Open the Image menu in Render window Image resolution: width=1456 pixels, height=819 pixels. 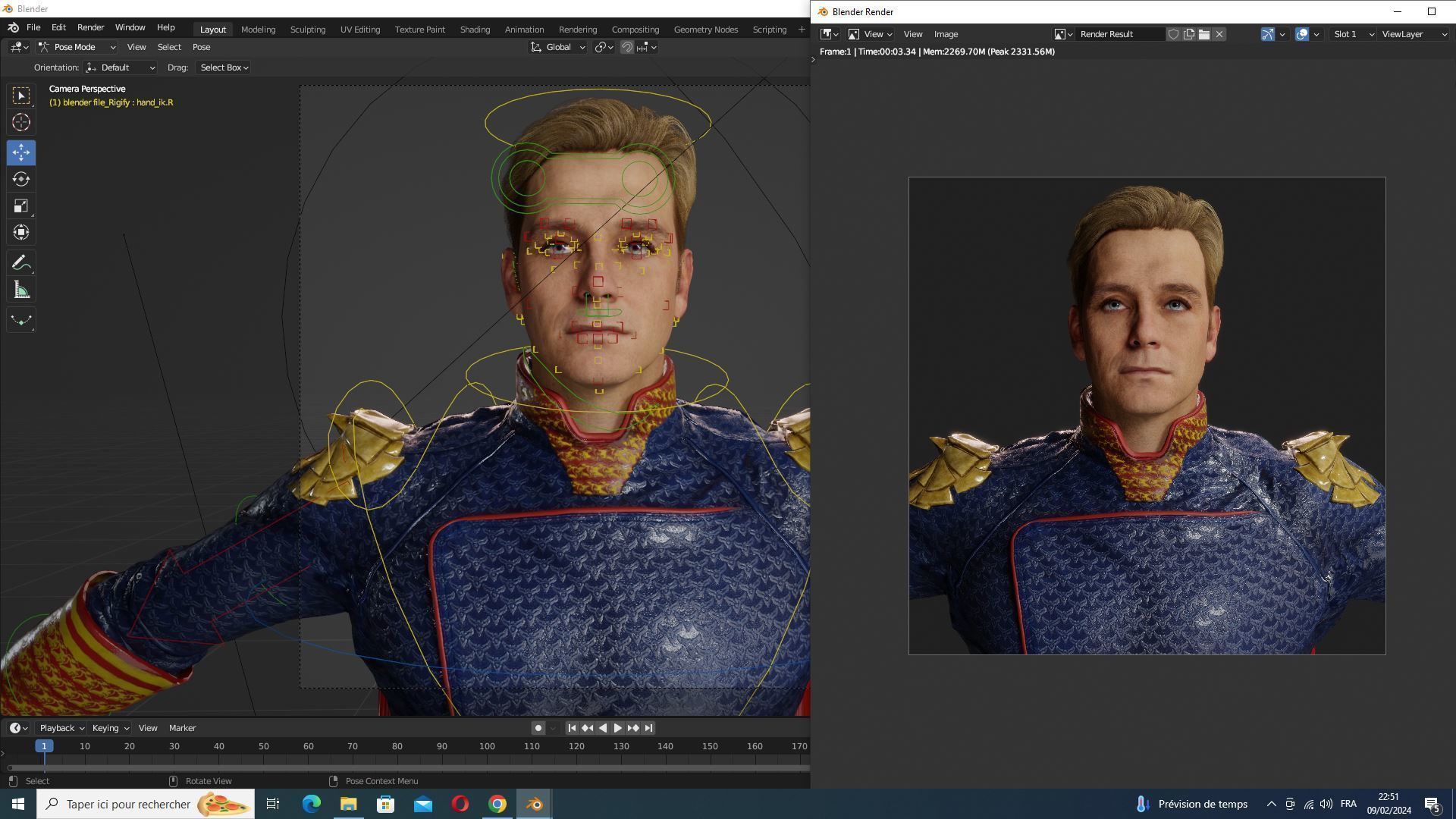pos(946,34)
